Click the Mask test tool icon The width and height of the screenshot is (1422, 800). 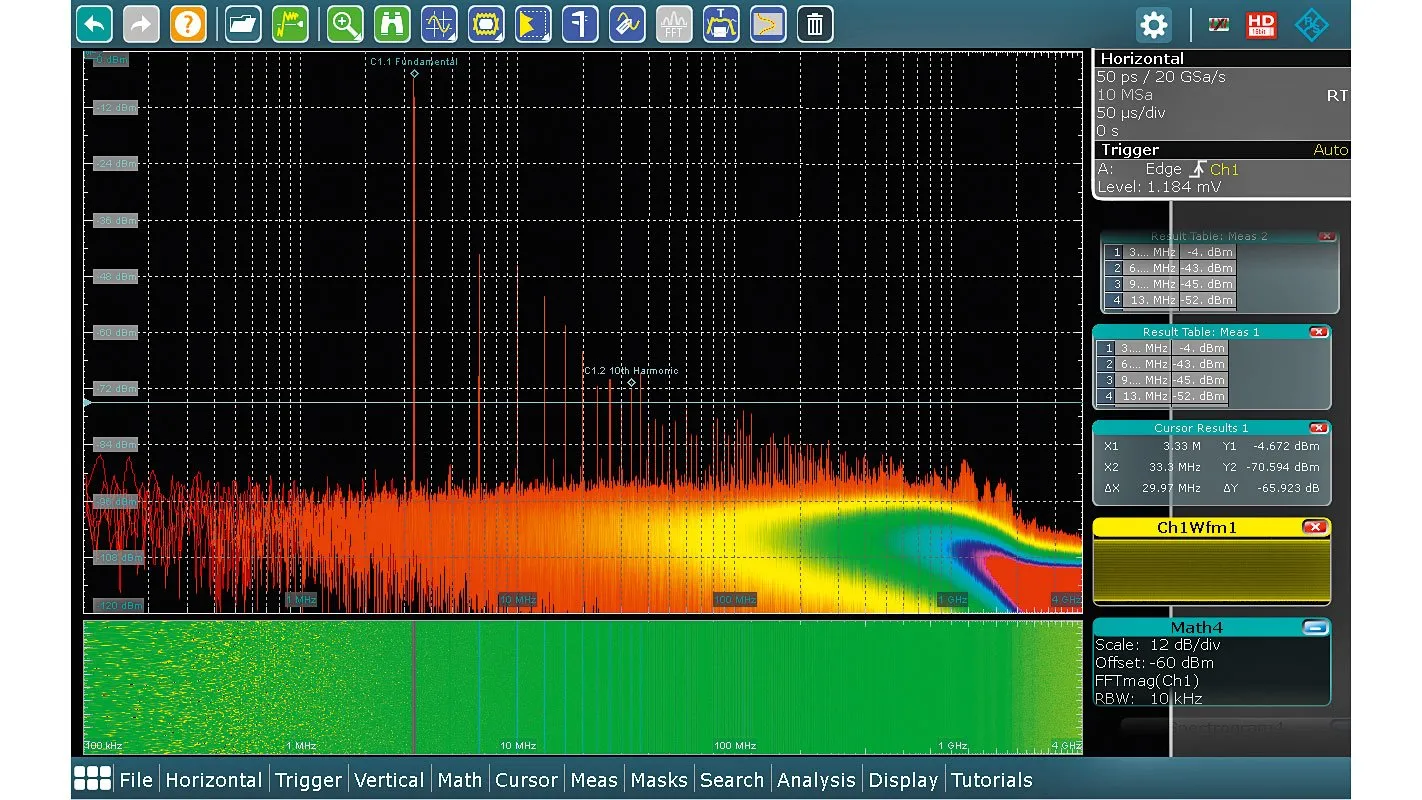[486, 24]
